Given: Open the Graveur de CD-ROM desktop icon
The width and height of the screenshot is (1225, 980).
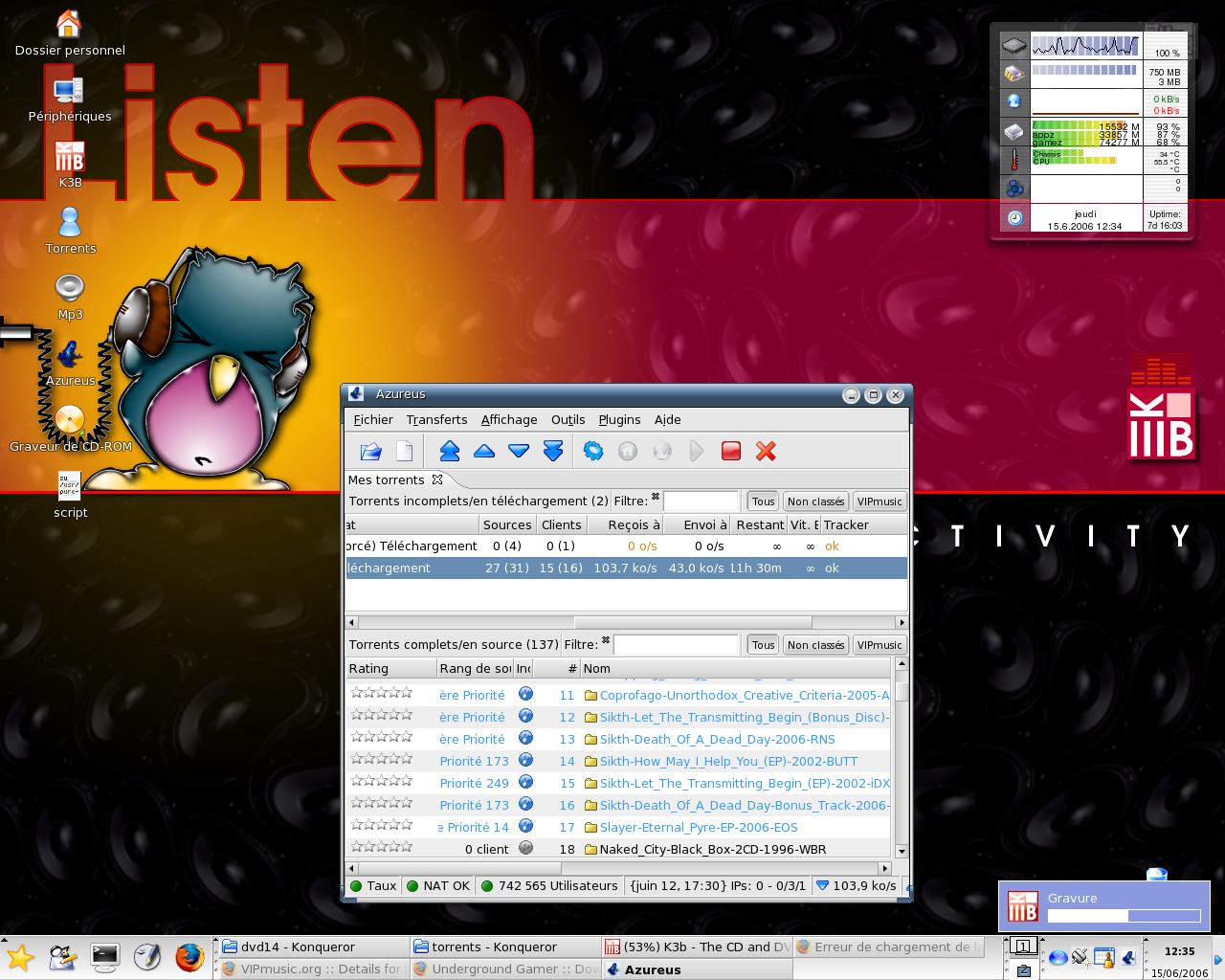Looking at the screenshot, I should tap(70, 430).
